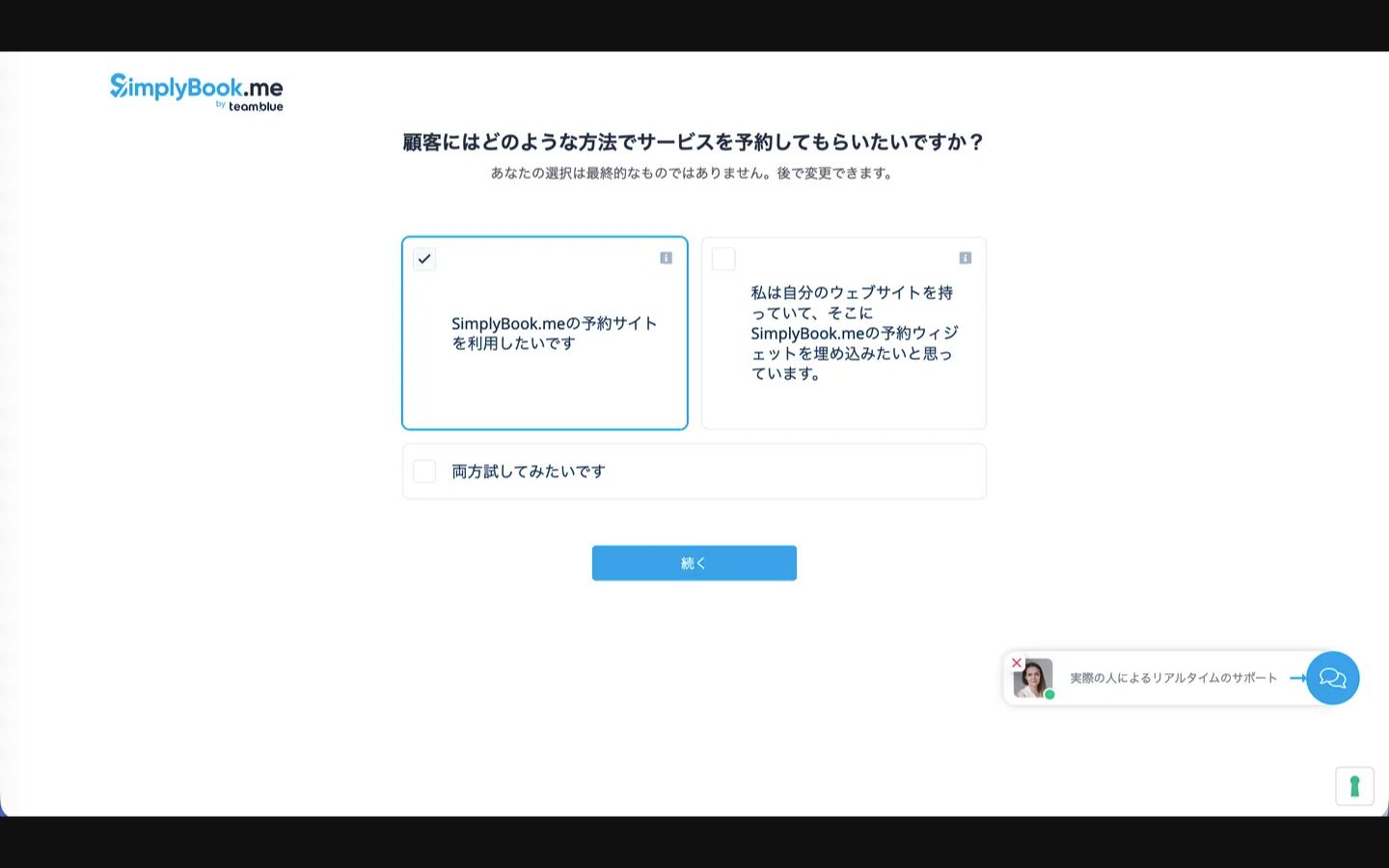Open the live chat bubble icon
This screenshot has width=1389, height=868.
click(1333, 678)
